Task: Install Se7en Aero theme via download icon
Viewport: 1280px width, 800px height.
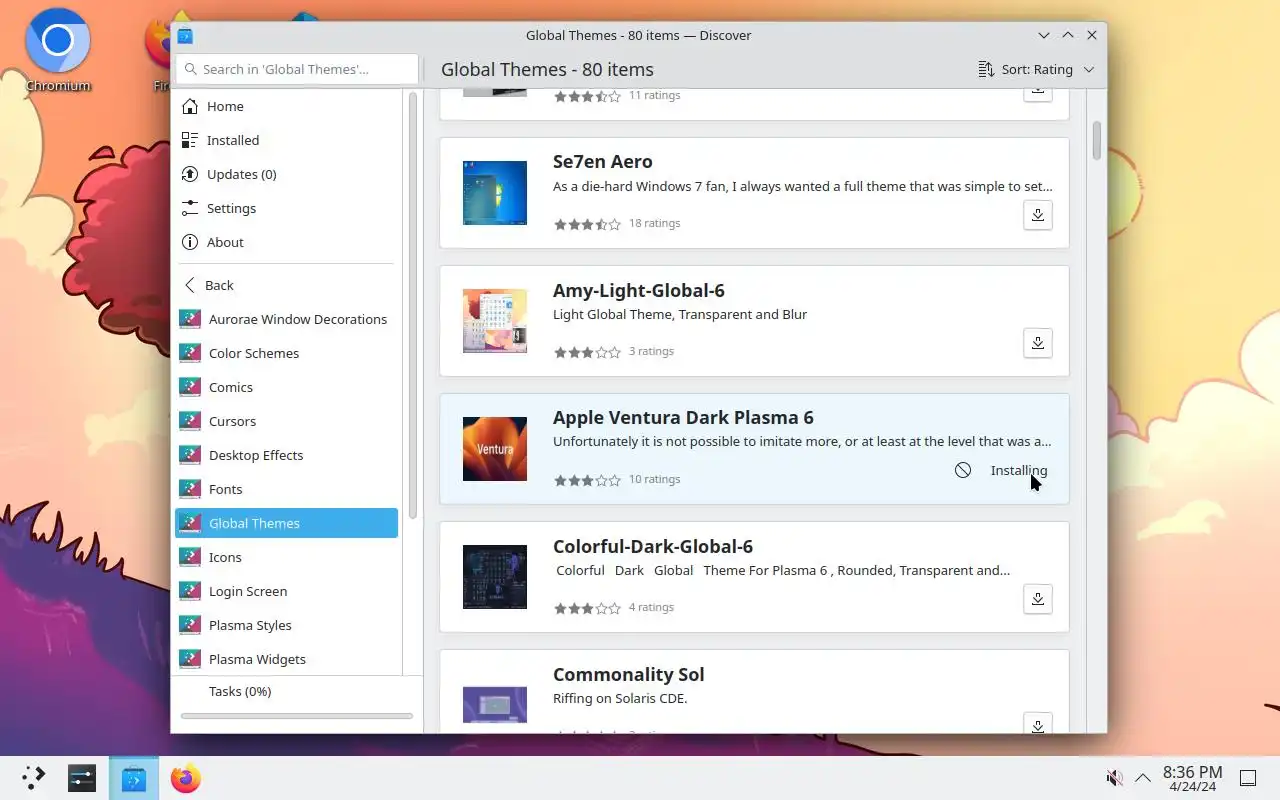Action: 1038,215
